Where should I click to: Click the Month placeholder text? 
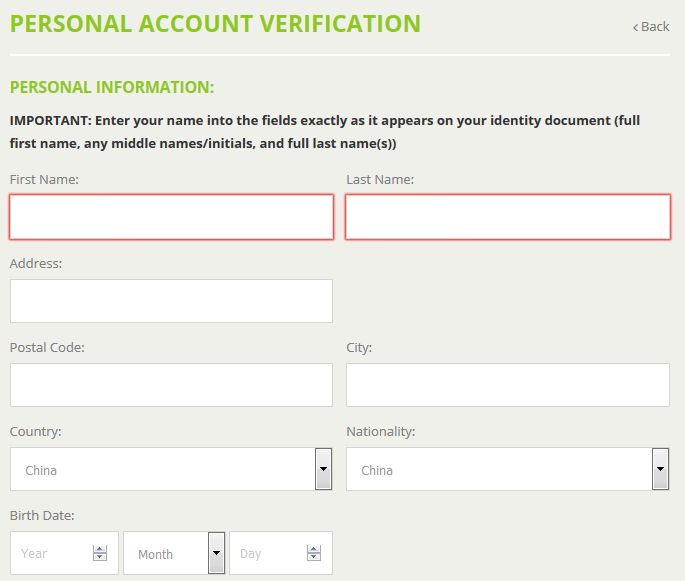(156, 554)
